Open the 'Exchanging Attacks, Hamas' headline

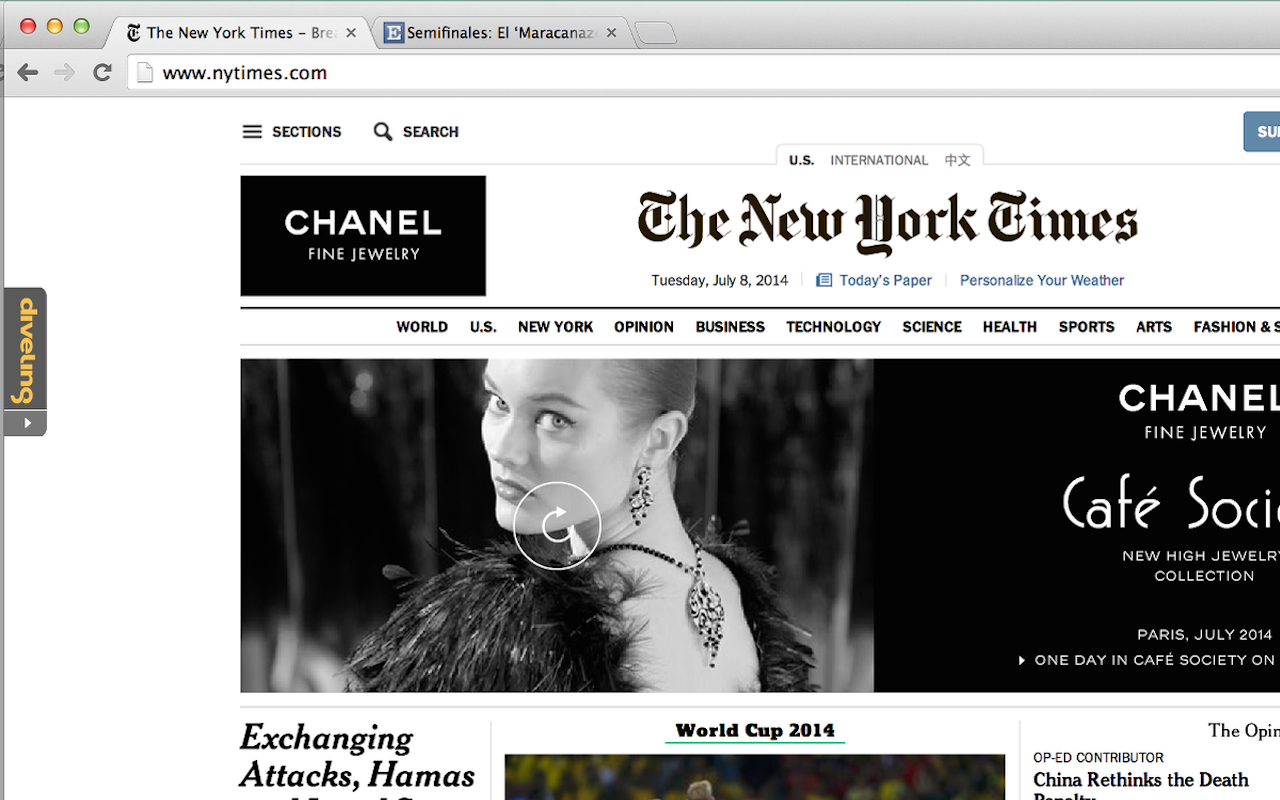point(357,758)
